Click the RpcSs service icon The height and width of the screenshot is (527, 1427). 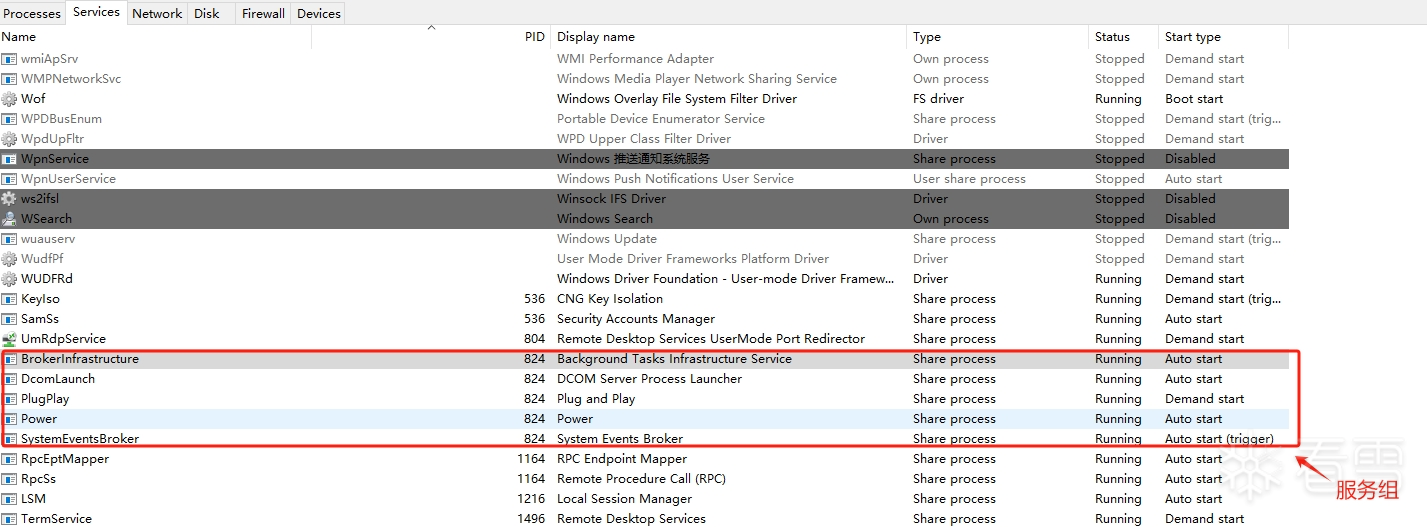(9, 479)
